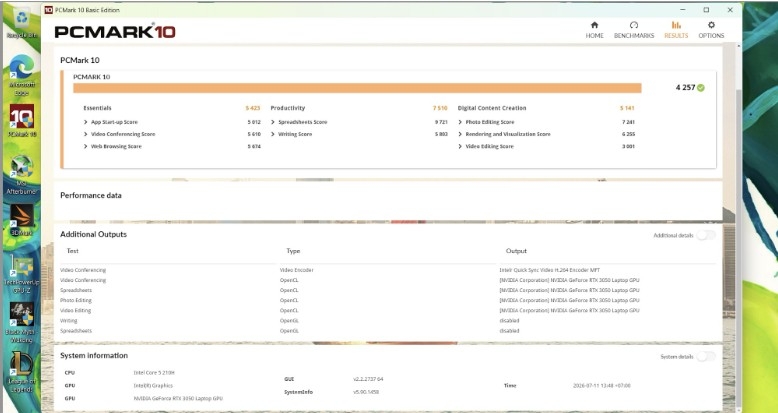
Task: Select the Essentials group heading
Action: coord(97,108)
